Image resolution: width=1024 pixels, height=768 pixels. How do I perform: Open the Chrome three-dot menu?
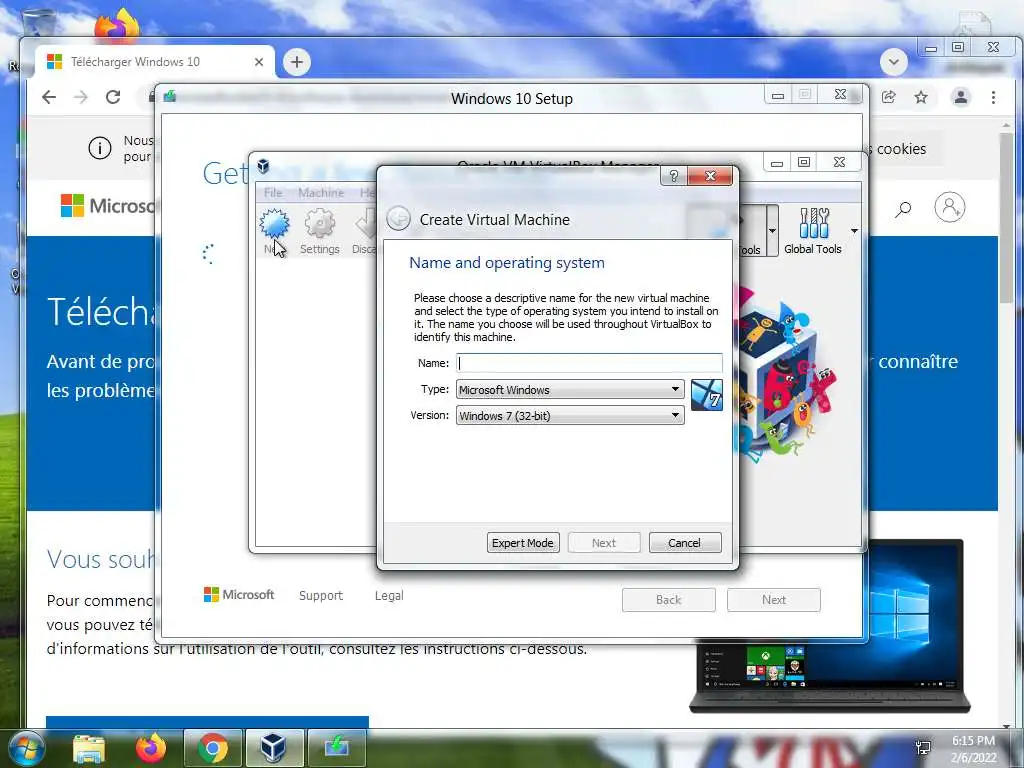pyautogui.click(x=993, y=97)
